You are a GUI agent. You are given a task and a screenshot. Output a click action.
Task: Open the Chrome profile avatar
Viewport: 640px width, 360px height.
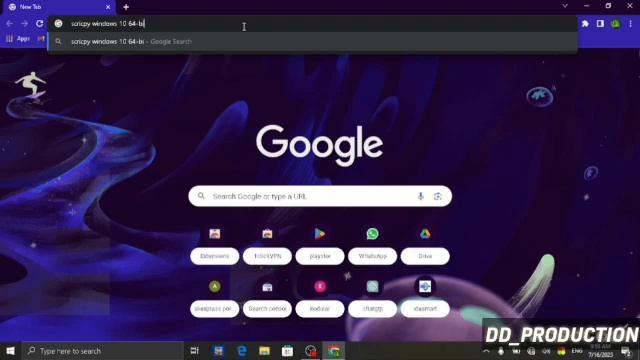click(x=616, y=24)
